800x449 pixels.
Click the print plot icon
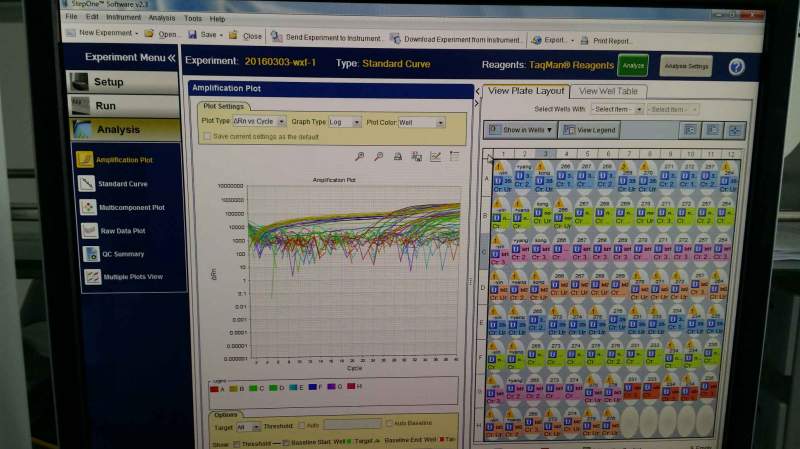click(397, 157)
